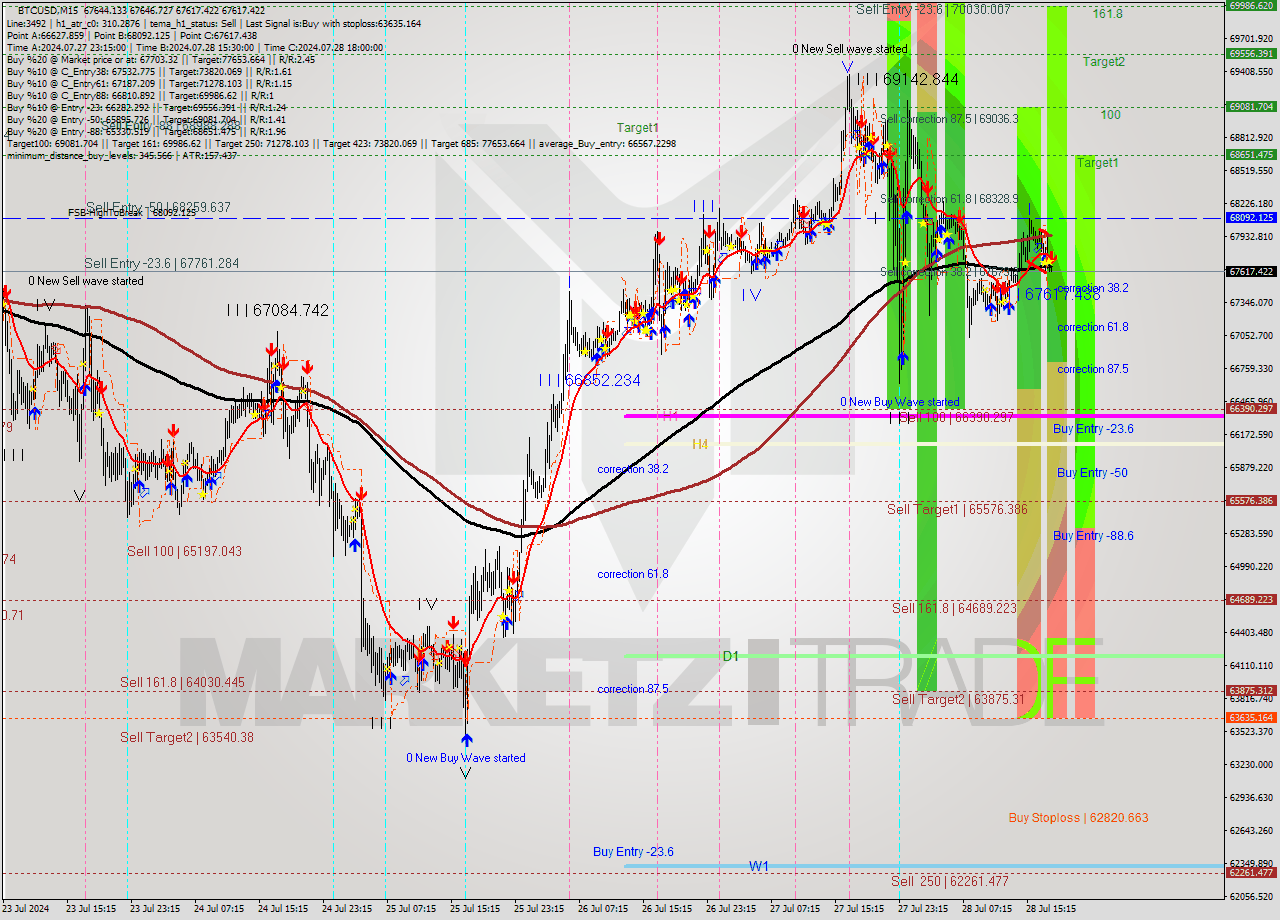1280x920 pixels.
Task: Click the 63875.312 price axis tag
Action: point(1251,690)
